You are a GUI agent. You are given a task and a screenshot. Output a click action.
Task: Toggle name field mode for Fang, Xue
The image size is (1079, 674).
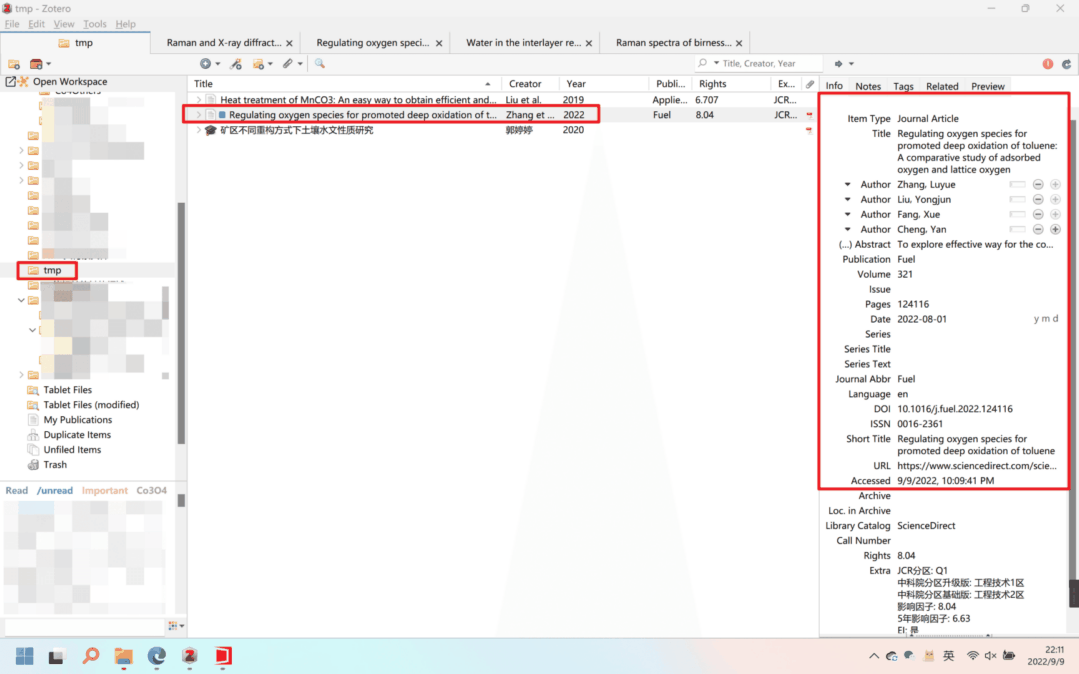click(1017, 215)
